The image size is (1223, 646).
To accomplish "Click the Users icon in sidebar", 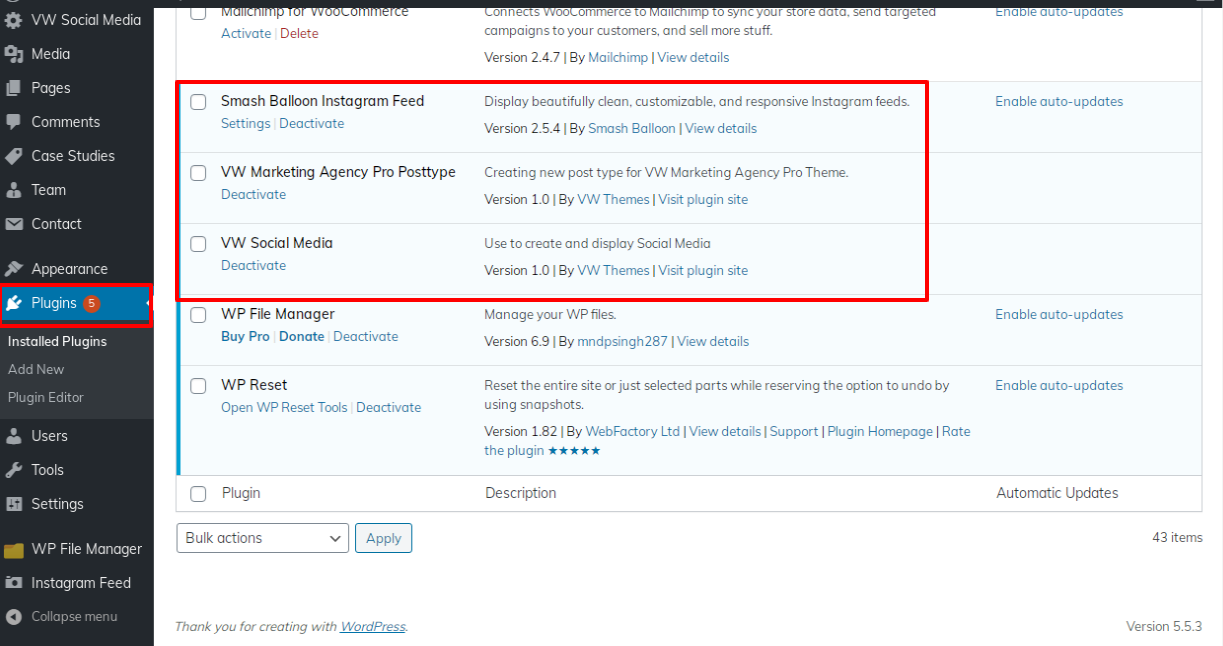I will click(x=14, y=436).
